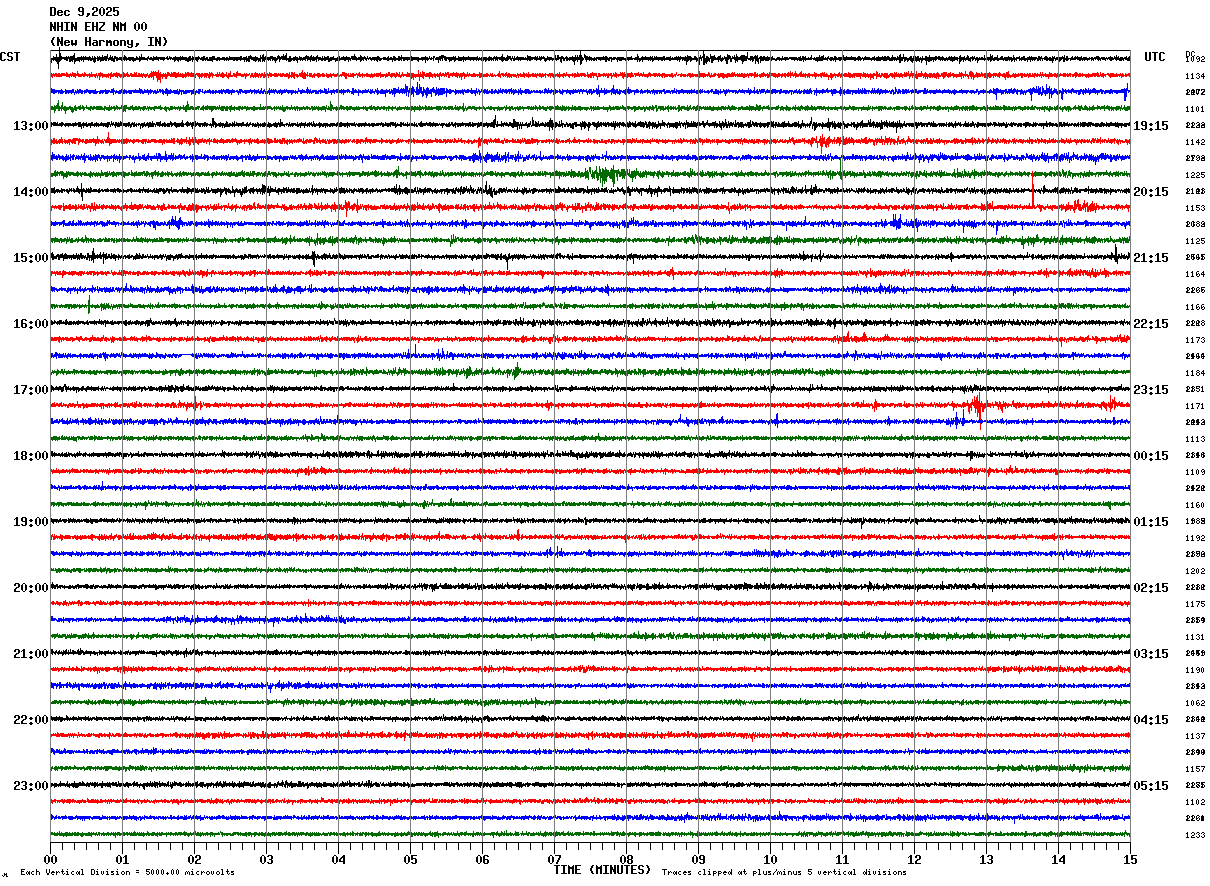Click minute tick label "12" on the x-axis

point(914,859)
